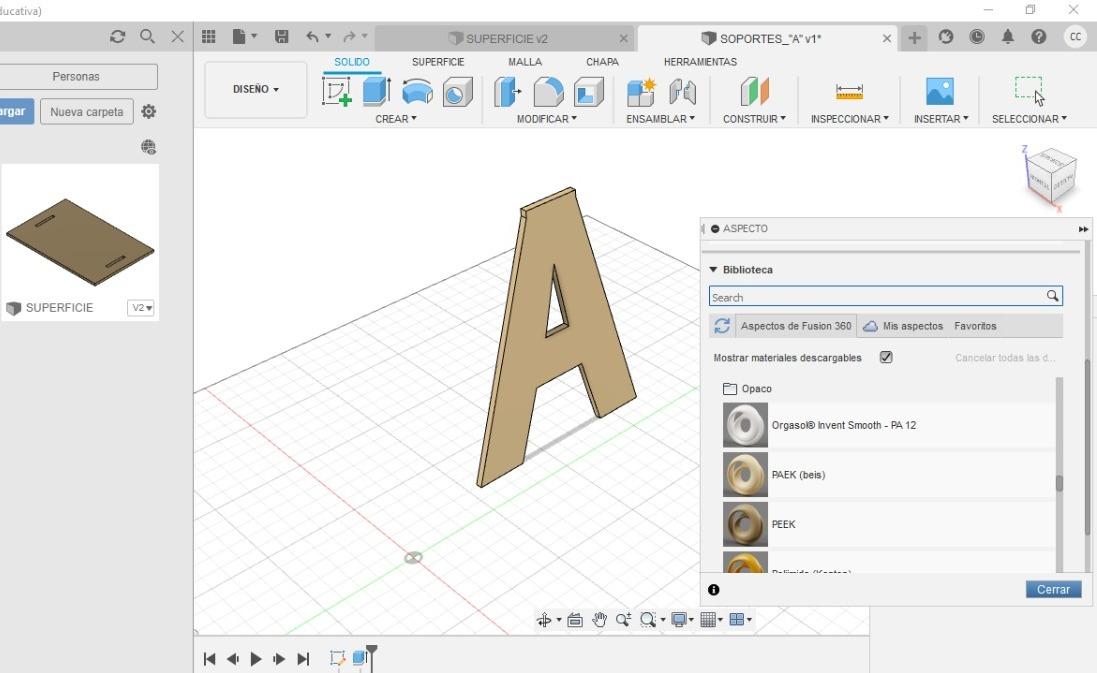This screenshot has height=673, width=1097.
Task: Close the SOPORTES_"A" v1 tab
Action: coord(886,38)
